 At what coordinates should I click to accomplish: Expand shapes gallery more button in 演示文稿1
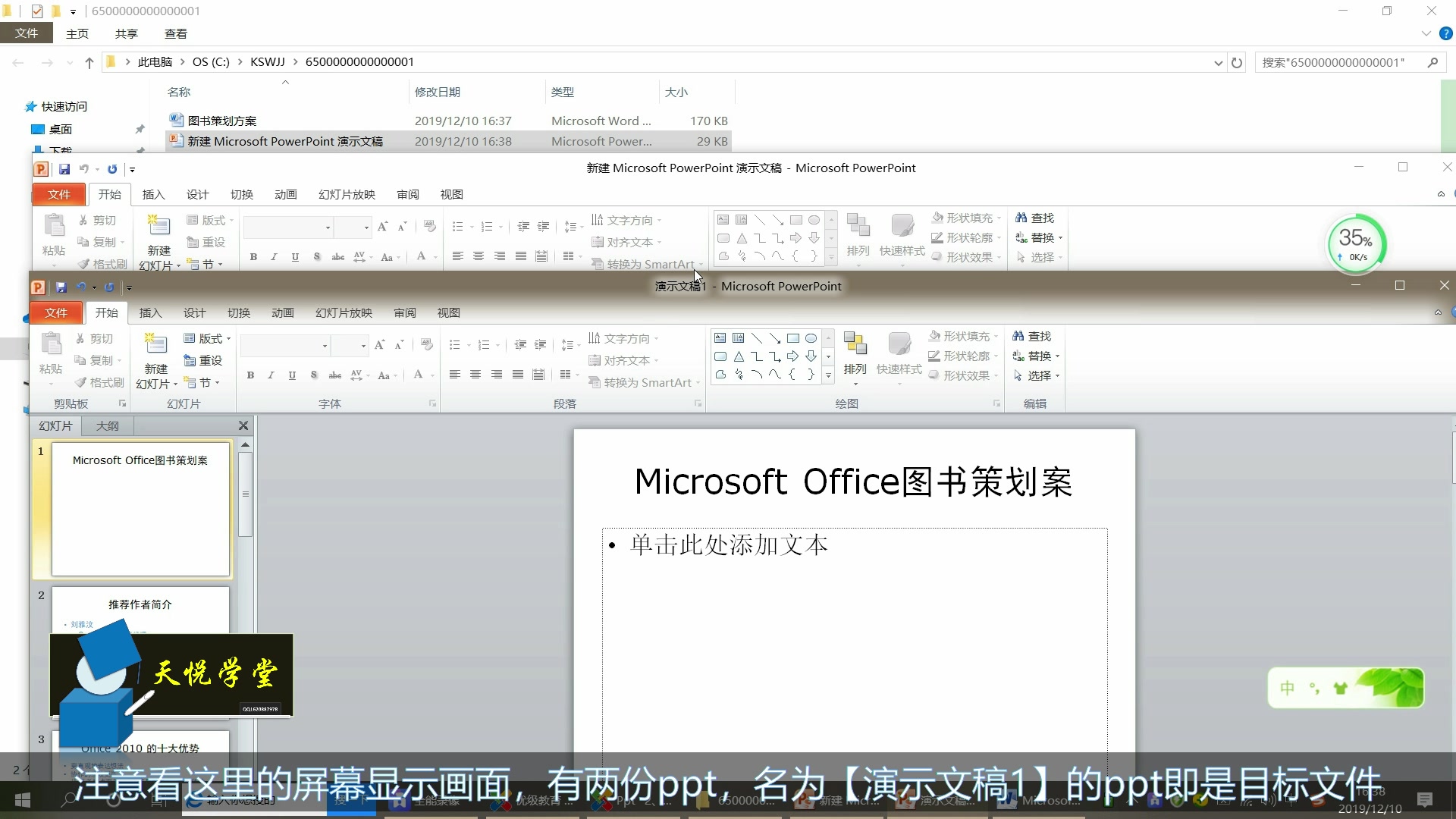828,375
